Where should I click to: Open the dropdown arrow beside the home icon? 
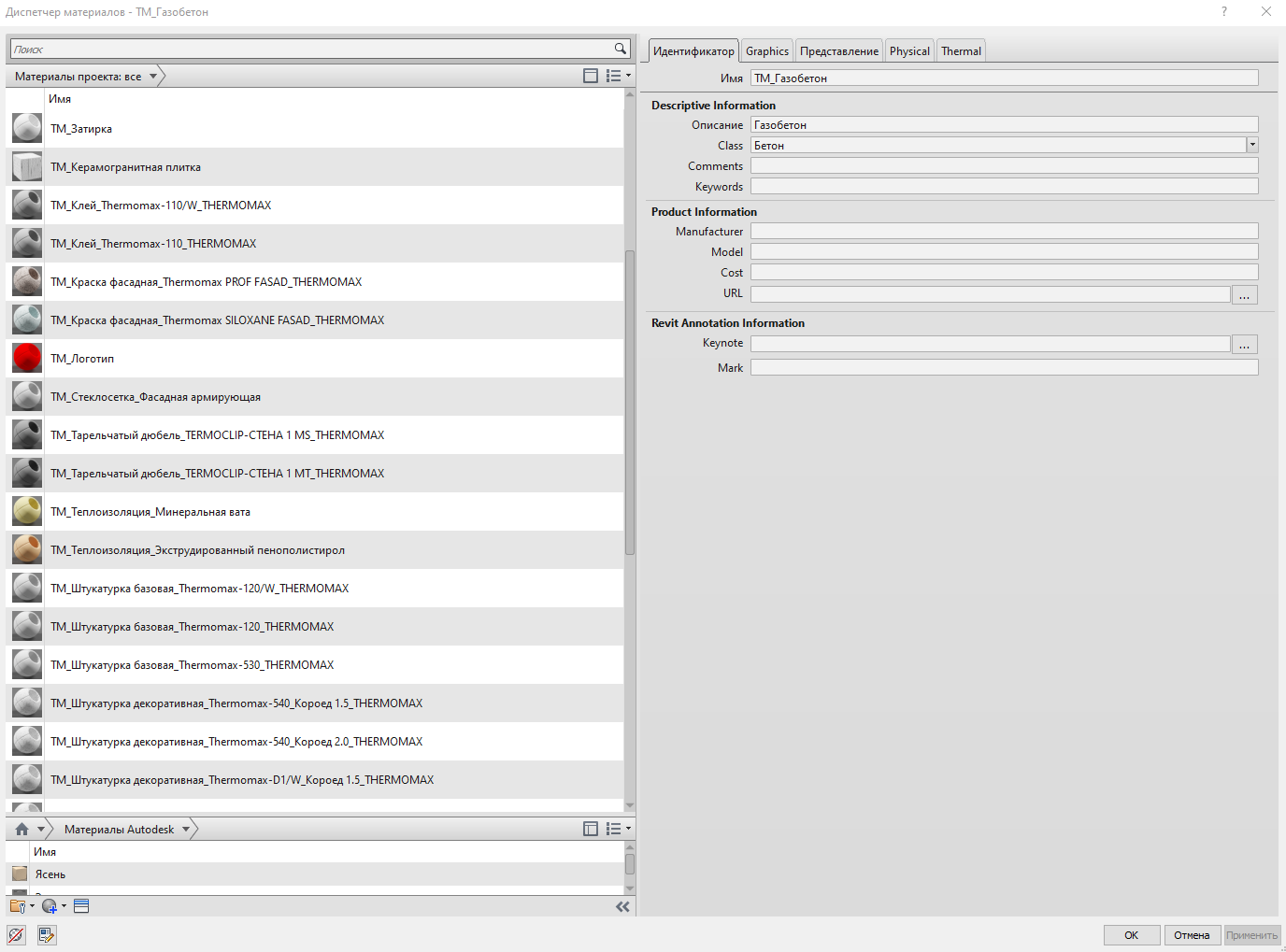pos(41,829)
